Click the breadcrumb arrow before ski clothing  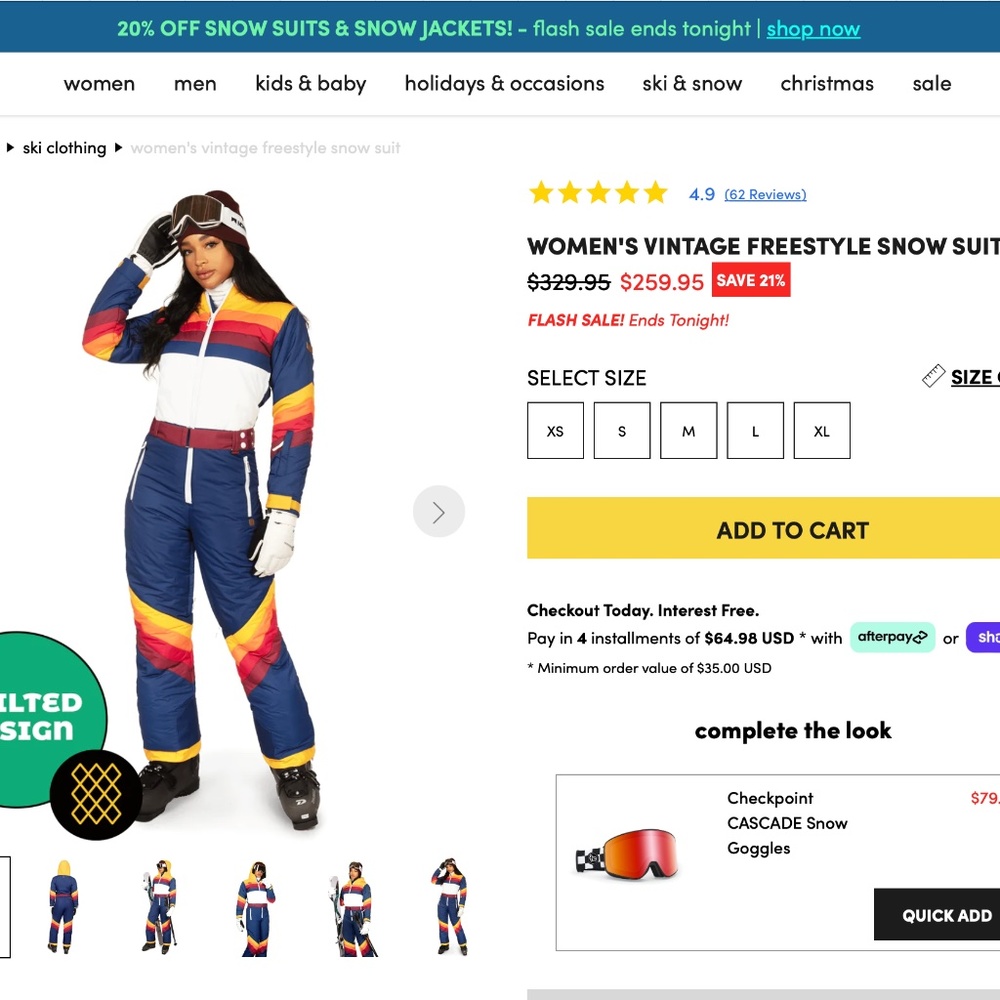[x=10, y=147]
